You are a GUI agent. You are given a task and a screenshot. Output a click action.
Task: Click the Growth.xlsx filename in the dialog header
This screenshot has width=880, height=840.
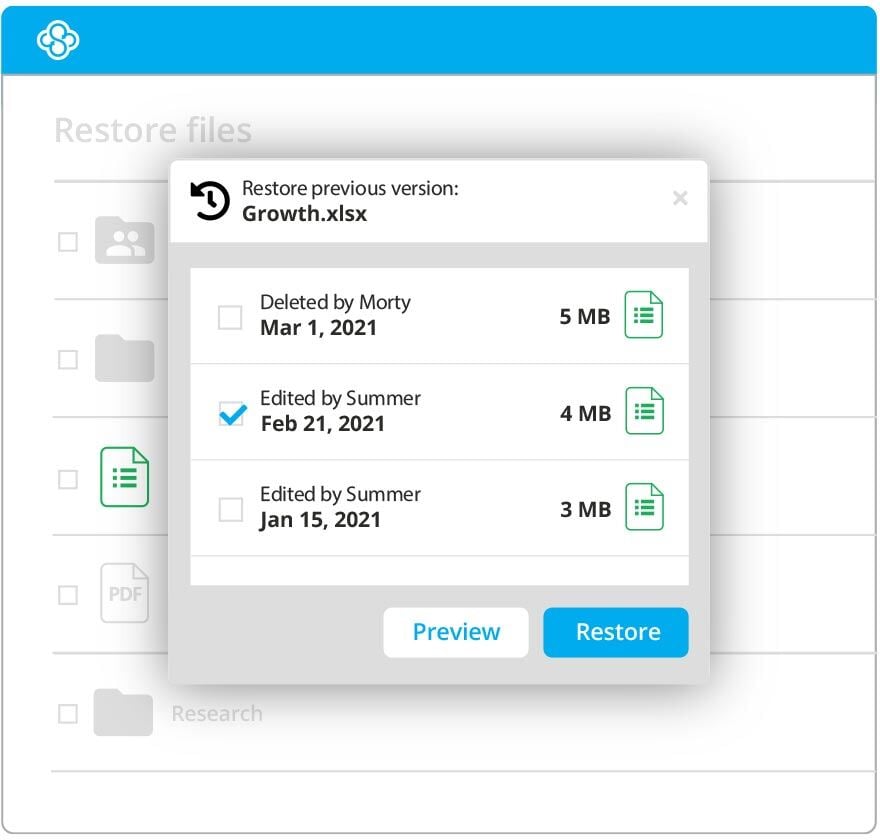coord(307,213)
